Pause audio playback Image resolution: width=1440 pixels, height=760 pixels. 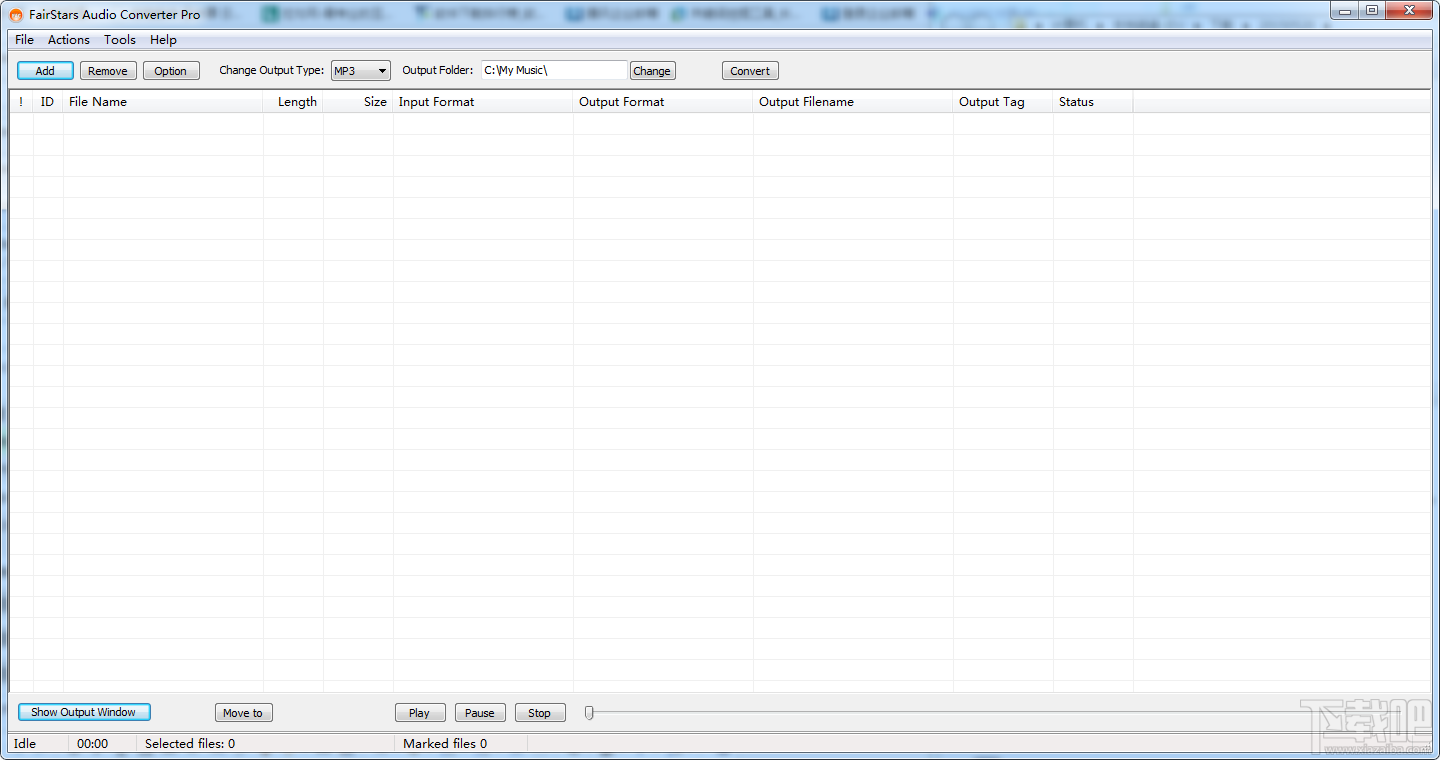click(480, 713)
